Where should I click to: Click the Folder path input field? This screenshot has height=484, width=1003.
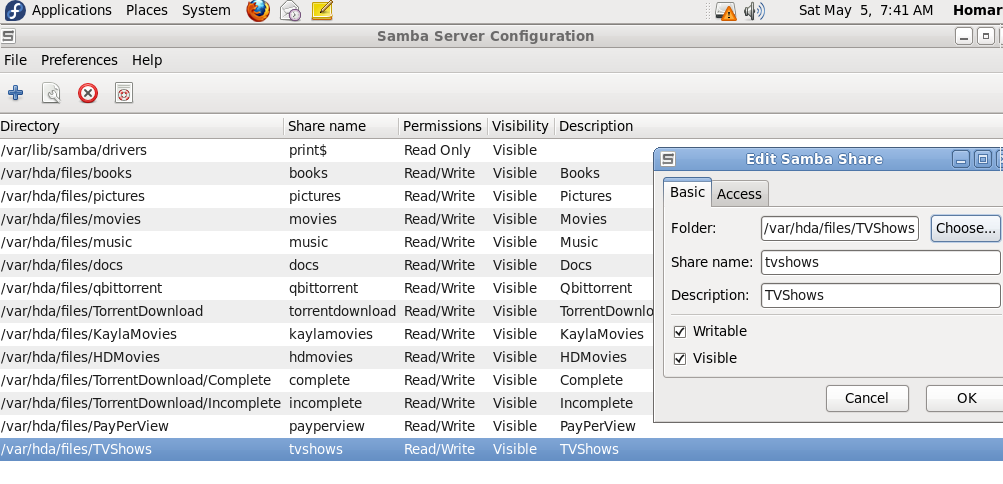(x=839, y=228)
